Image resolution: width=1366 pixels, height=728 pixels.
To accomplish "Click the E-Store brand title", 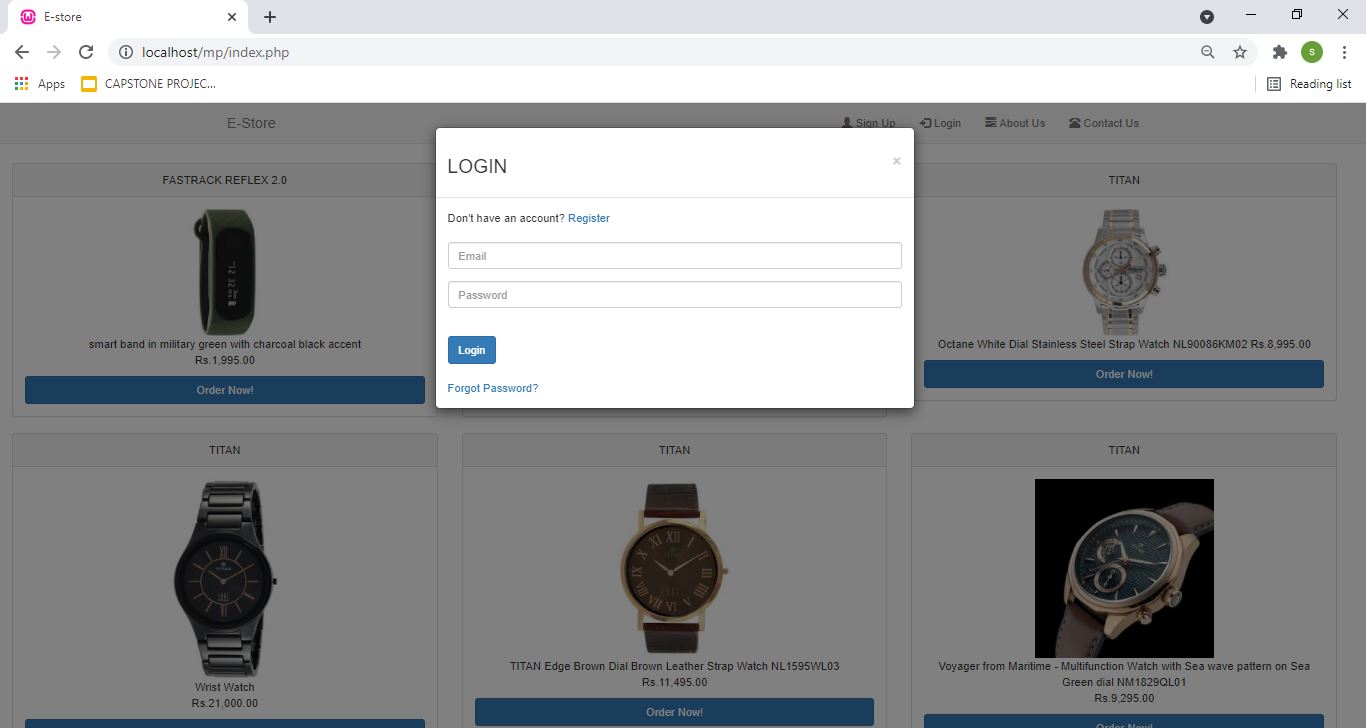I will 251,123.
